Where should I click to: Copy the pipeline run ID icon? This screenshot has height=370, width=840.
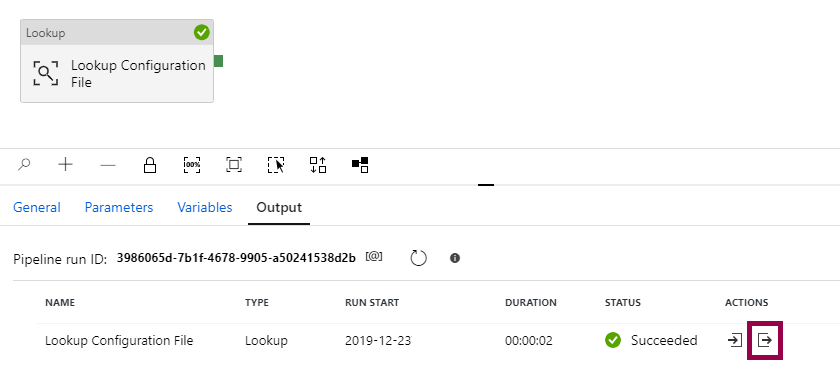tap(374, 257)
